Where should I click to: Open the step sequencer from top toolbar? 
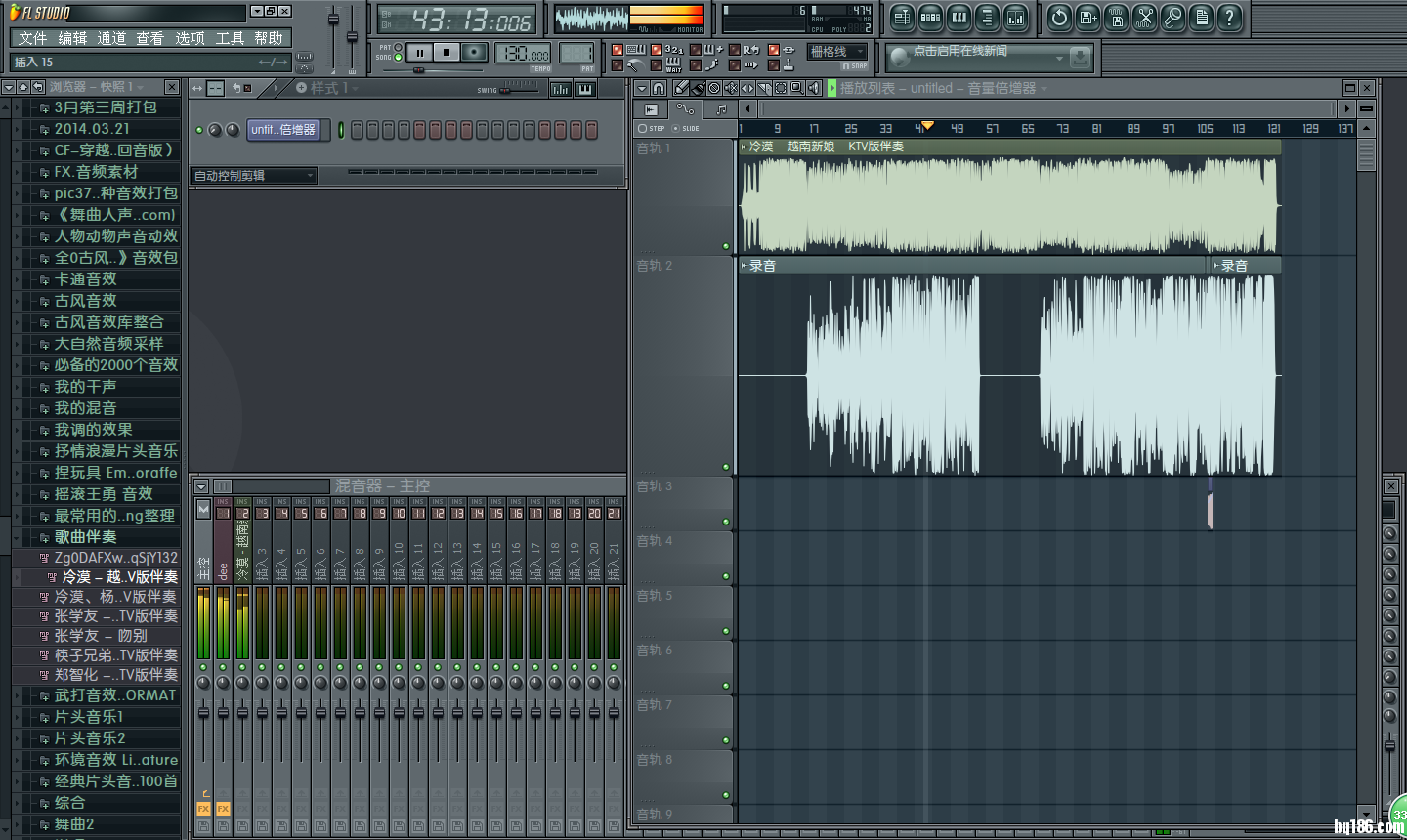[x=930, y=17]
